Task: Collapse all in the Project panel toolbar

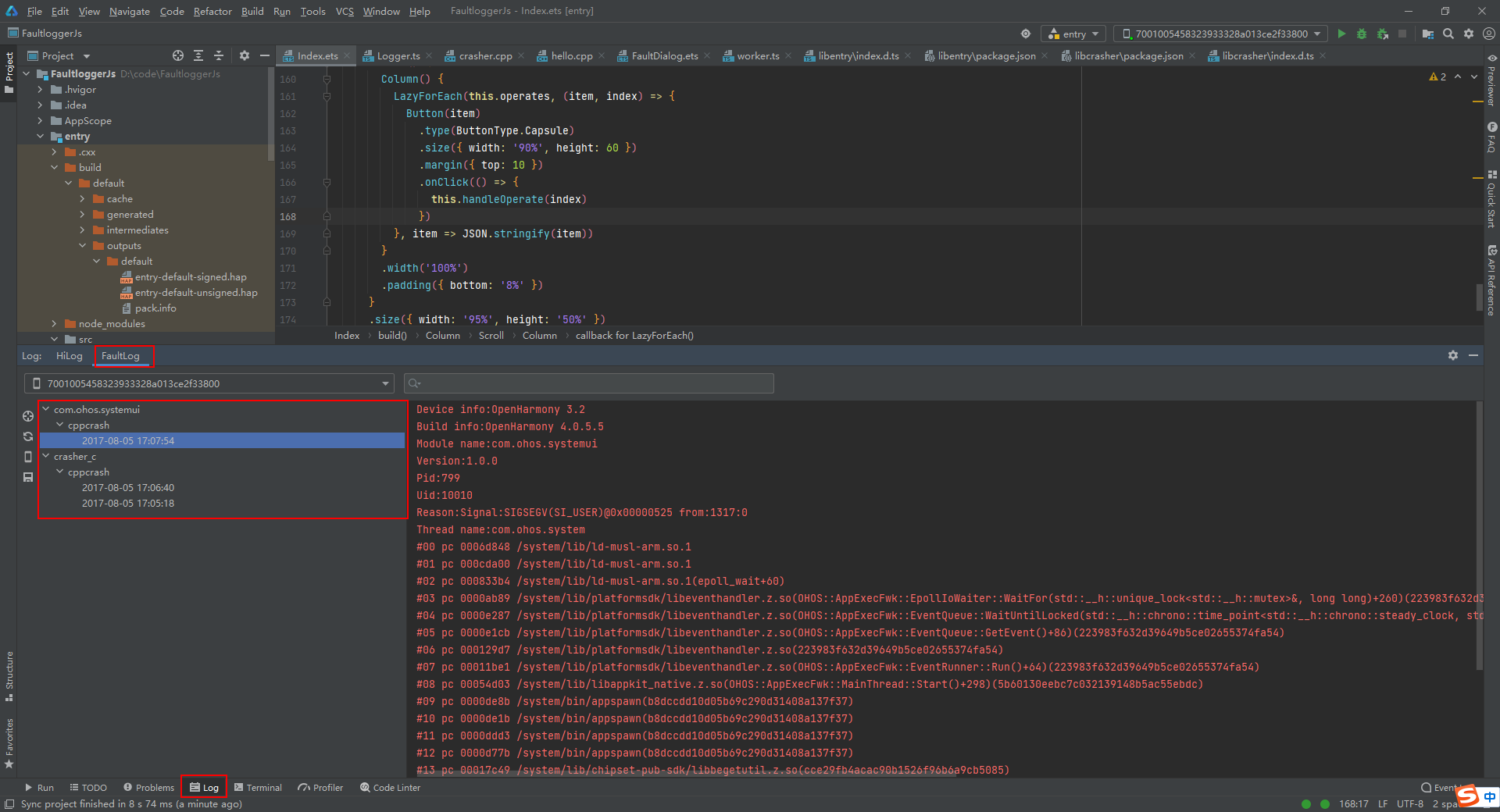Action: [x=219, y=55]
